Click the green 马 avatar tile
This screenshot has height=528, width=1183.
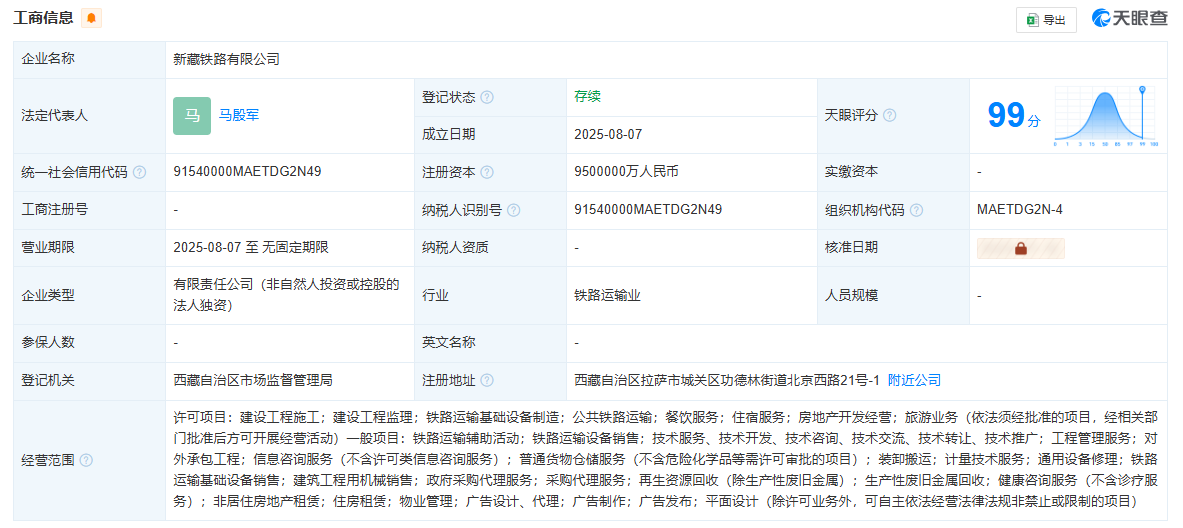tap(192, 115)
